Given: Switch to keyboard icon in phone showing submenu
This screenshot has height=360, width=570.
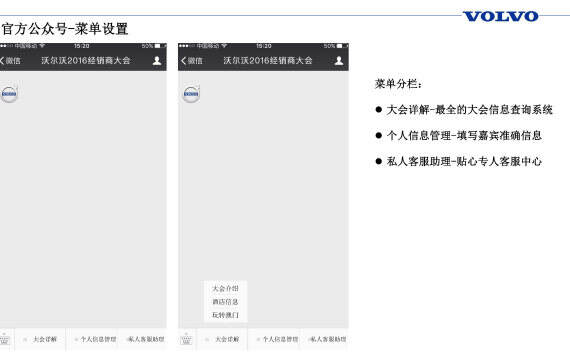Looking at the screenshot, I should tap(186, 339).
